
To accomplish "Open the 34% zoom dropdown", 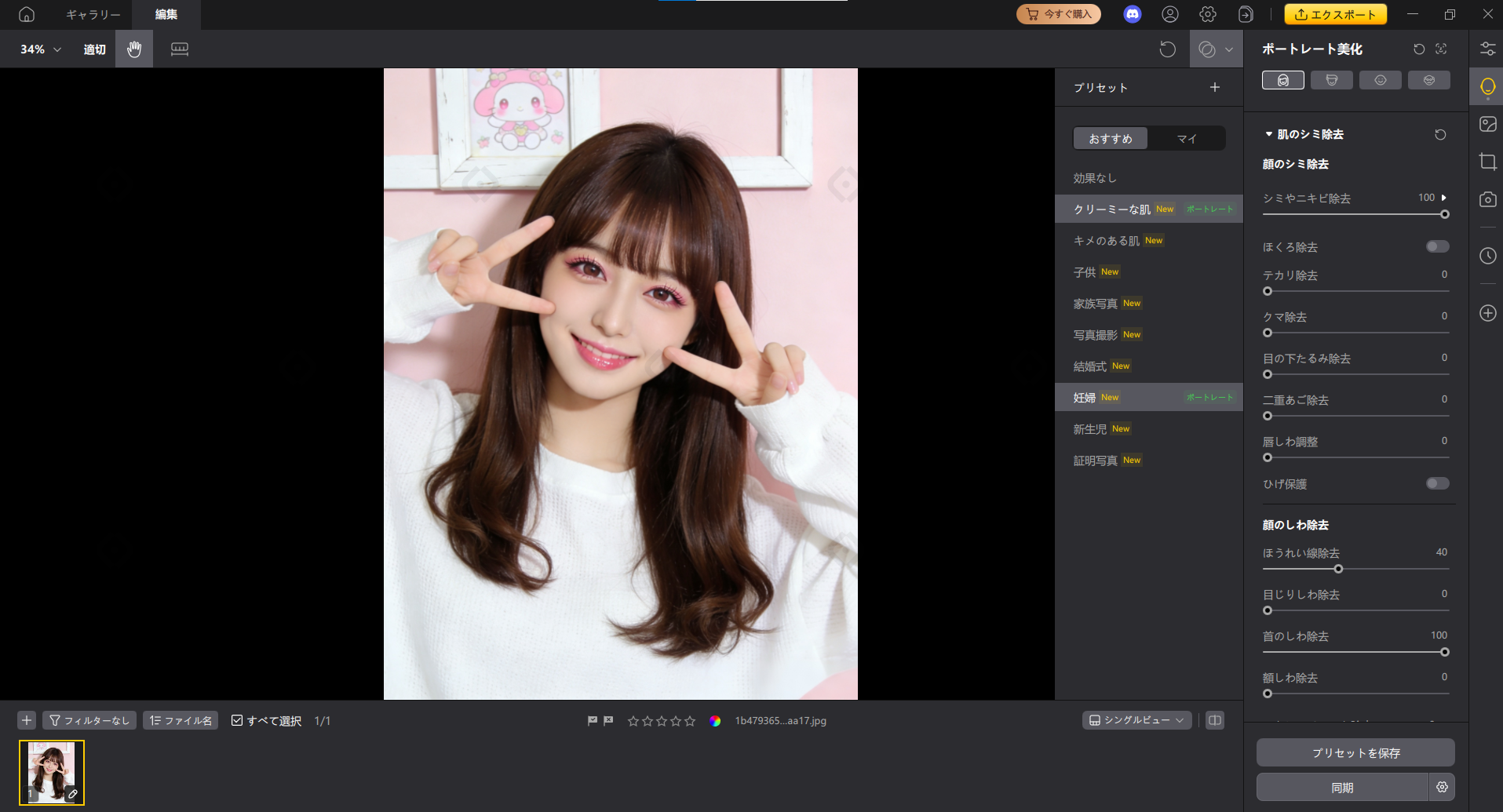I will tap(38, 49).
